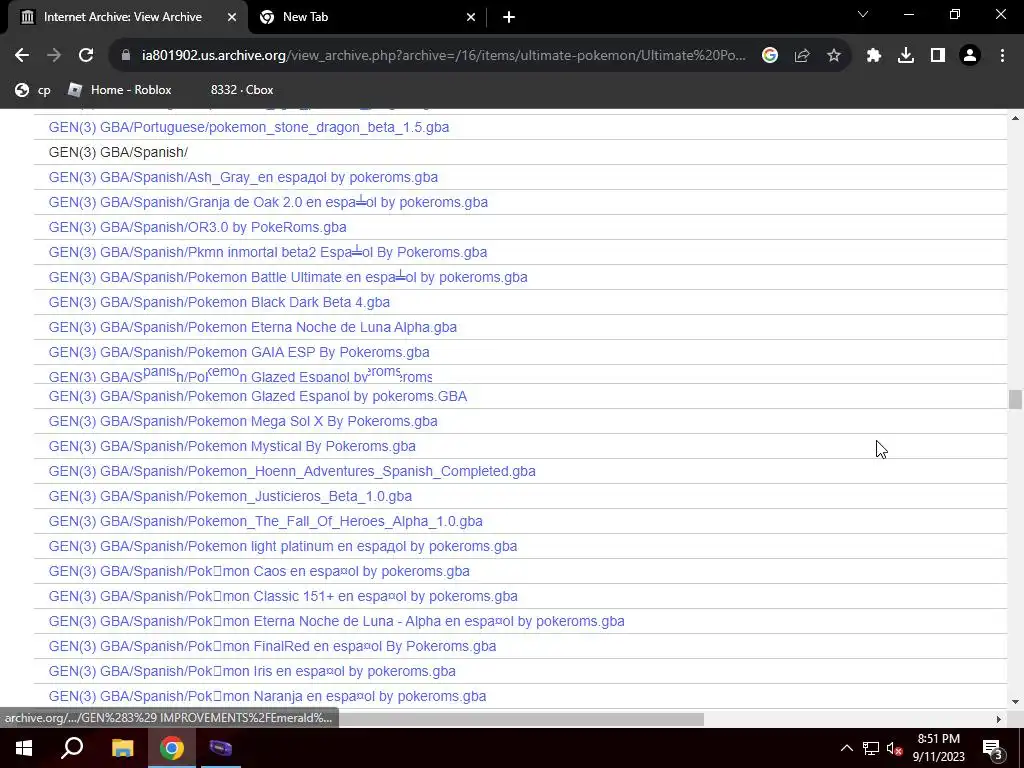
Task: Reload the current page
Action: click(x=86, y=56)
